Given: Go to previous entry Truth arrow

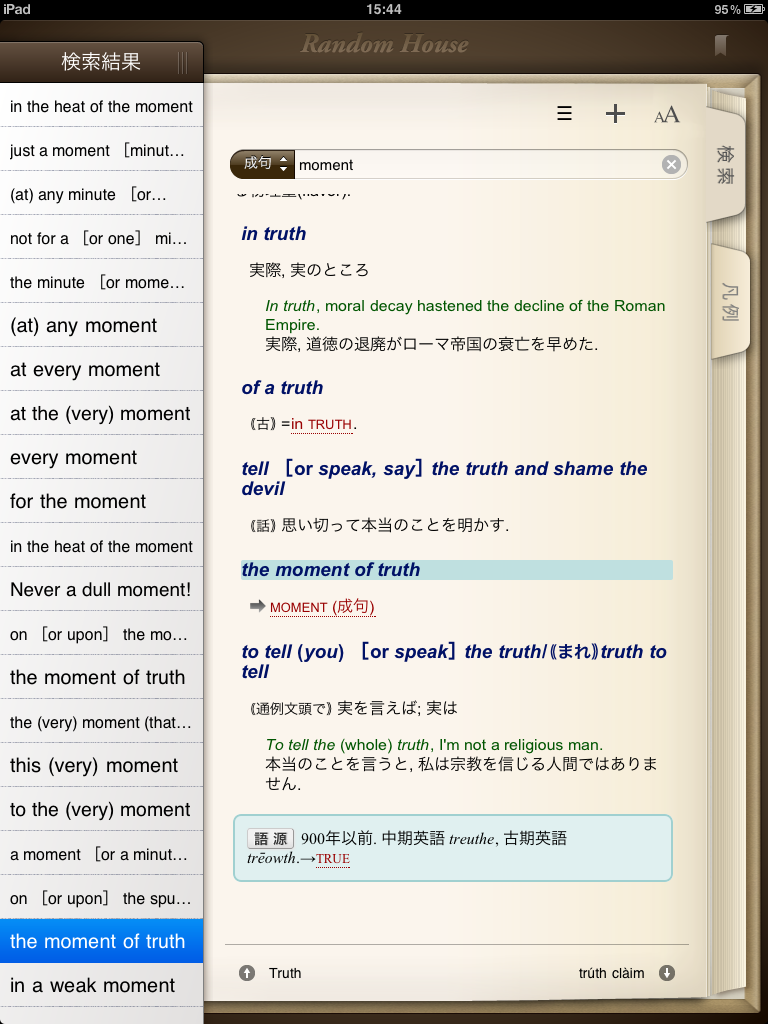Looking at the screenshot, I should click(247, 973).
